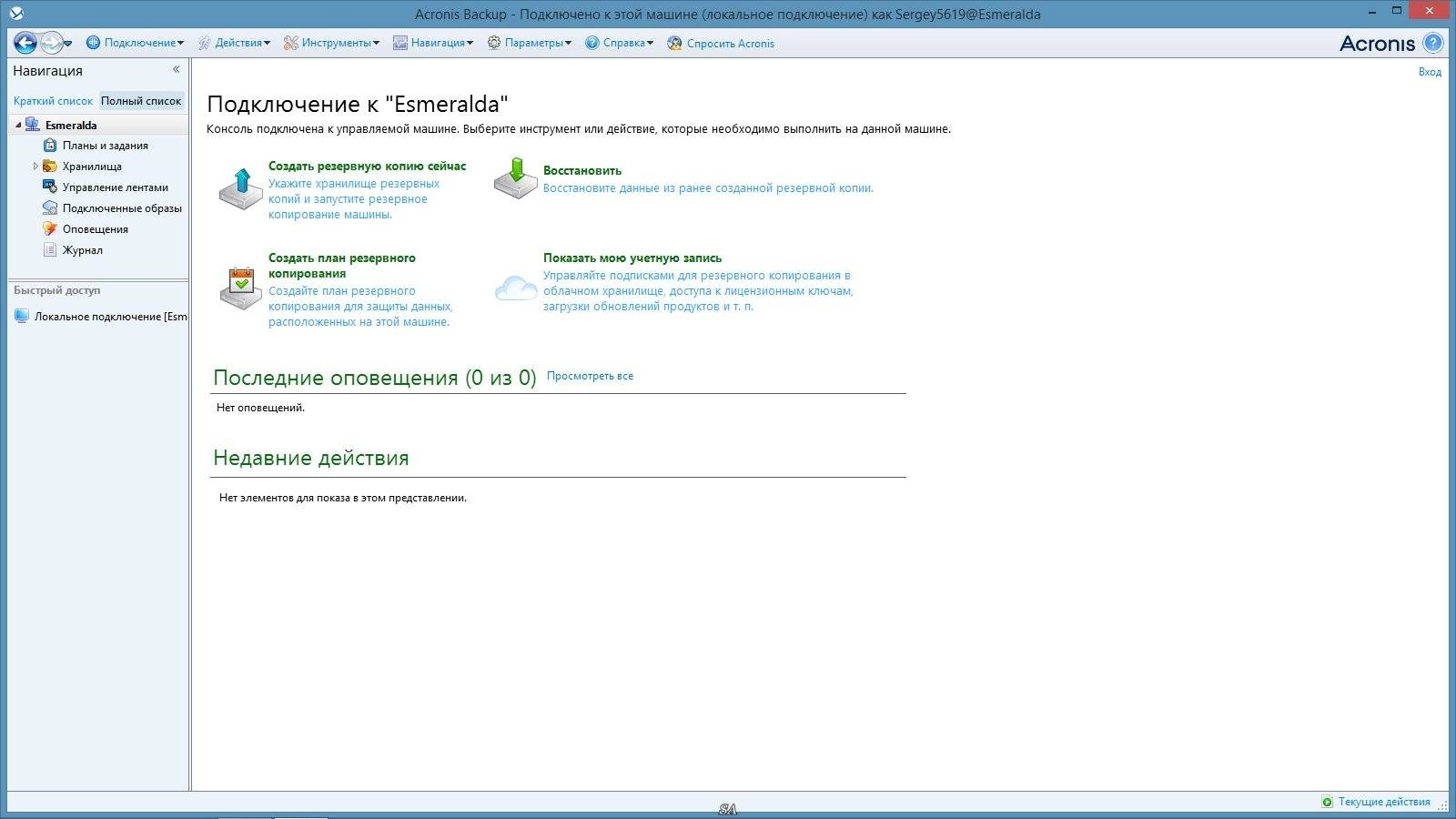
Task: Click the Acronis window icon in title bar
Action: pos(15,13)
